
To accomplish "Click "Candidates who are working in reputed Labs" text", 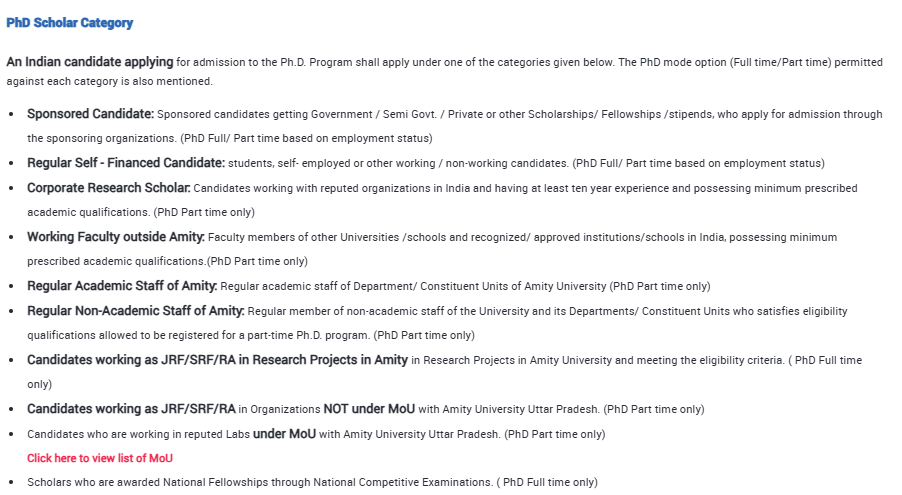I will point(138,434).
